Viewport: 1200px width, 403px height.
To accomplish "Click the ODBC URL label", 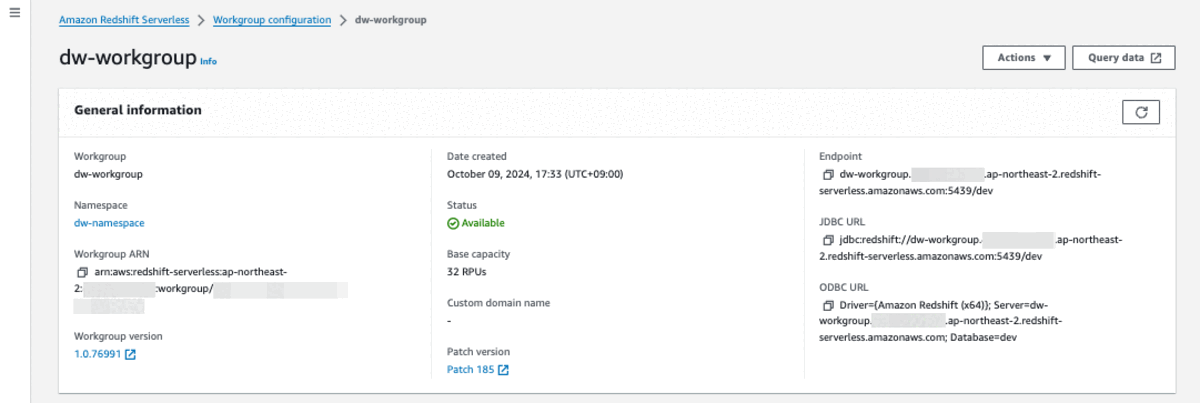I will 846,287.
